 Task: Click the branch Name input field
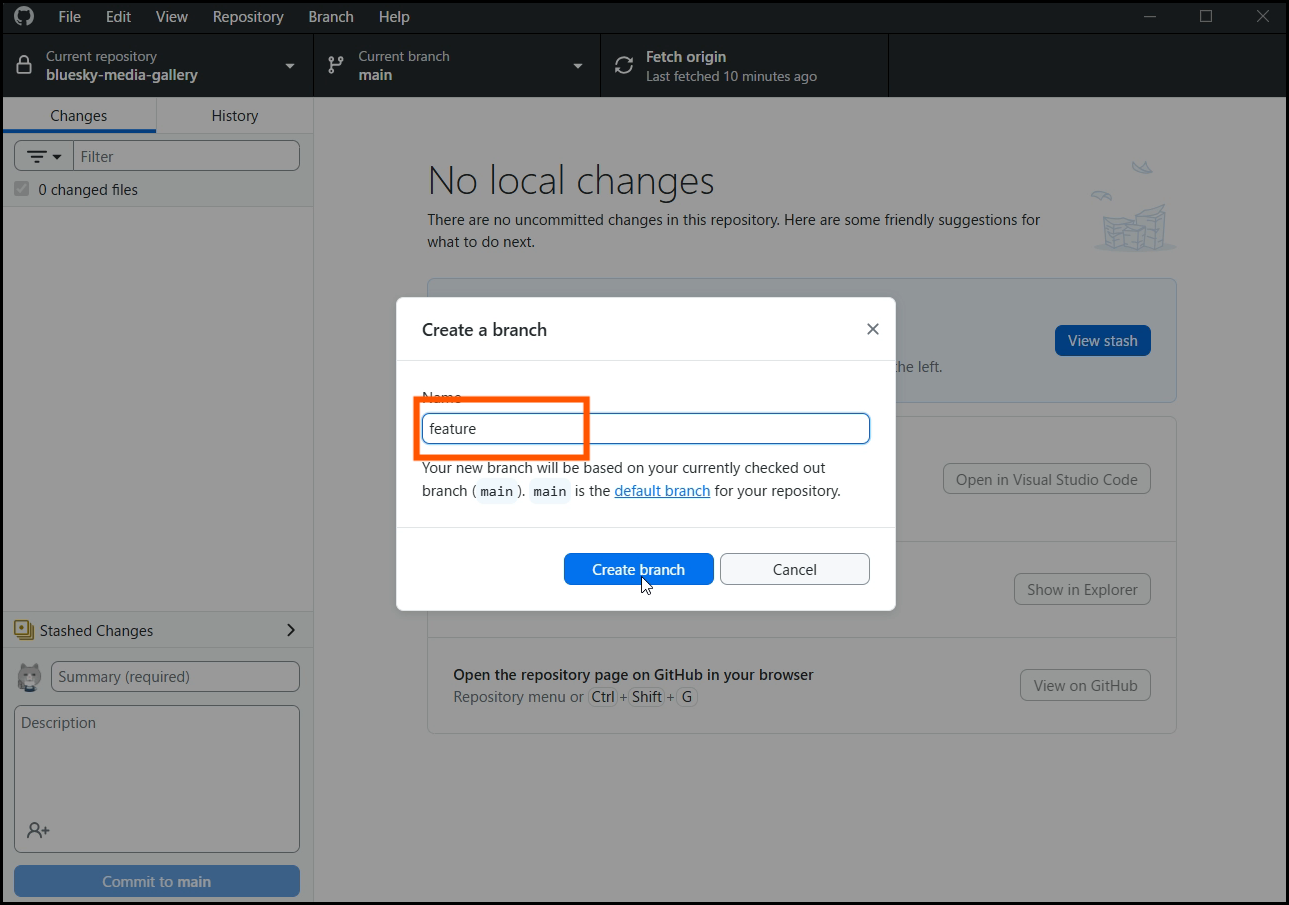(x=646, y=428)
